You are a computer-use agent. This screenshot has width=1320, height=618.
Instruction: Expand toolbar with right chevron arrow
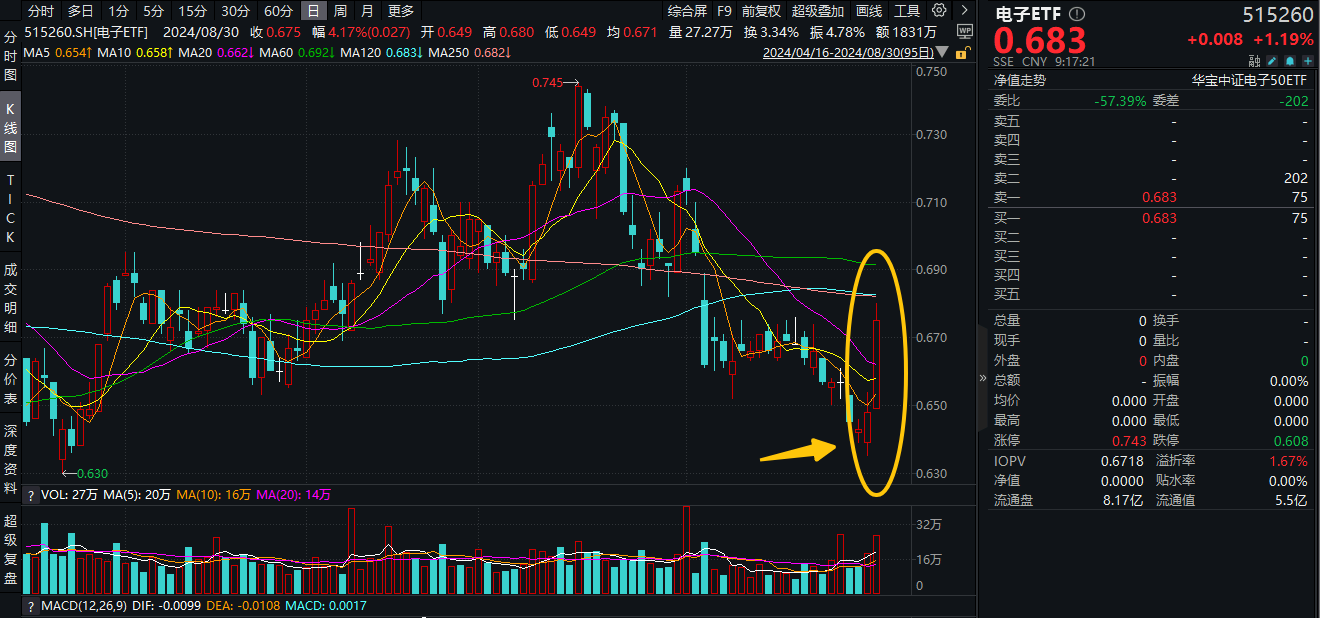(x=962, y=11)
